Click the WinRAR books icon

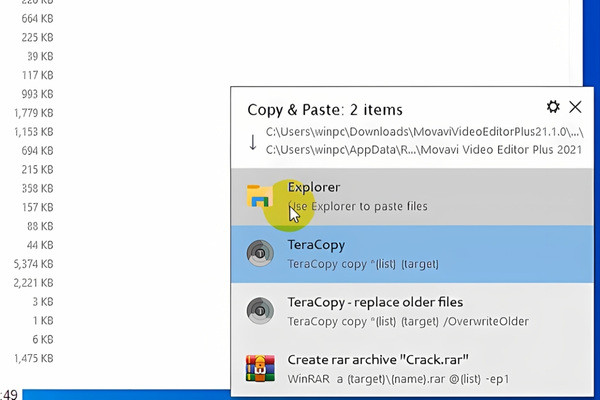pyautogui.click(x=260, y=368)
